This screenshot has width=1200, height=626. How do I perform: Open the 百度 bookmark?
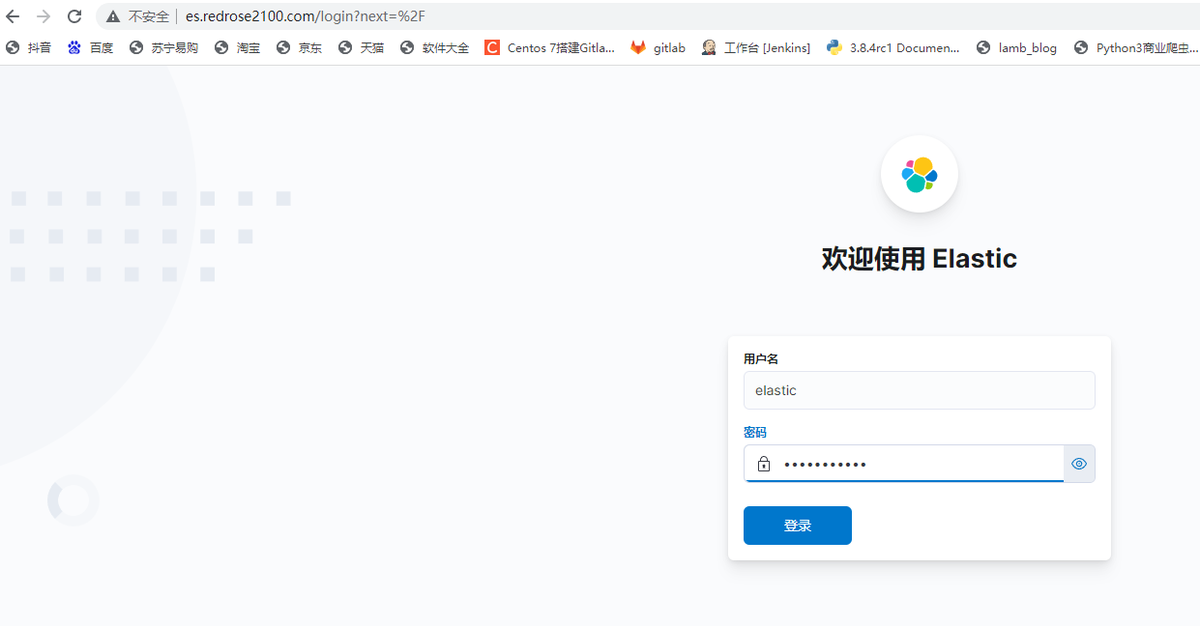tap(90, 47)
